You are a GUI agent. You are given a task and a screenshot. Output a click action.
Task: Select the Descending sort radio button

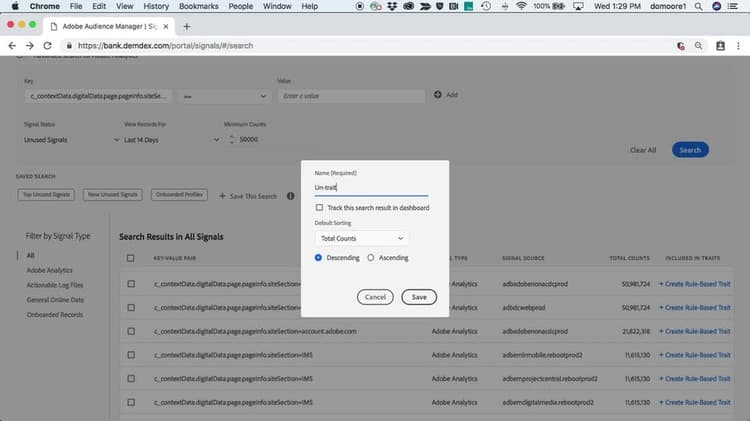pos(318,257)
